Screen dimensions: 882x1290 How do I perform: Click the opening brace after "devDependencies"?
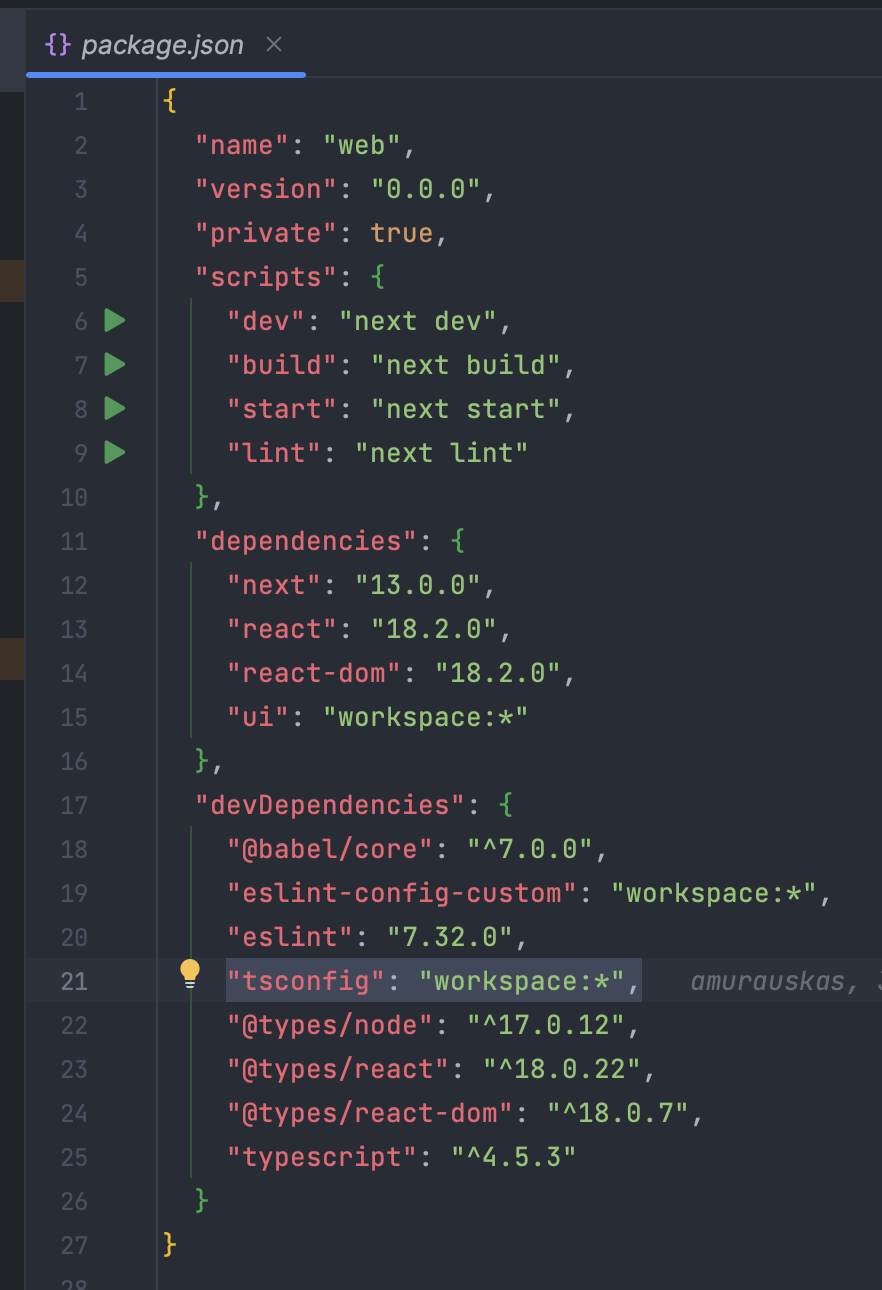(505, 805)
